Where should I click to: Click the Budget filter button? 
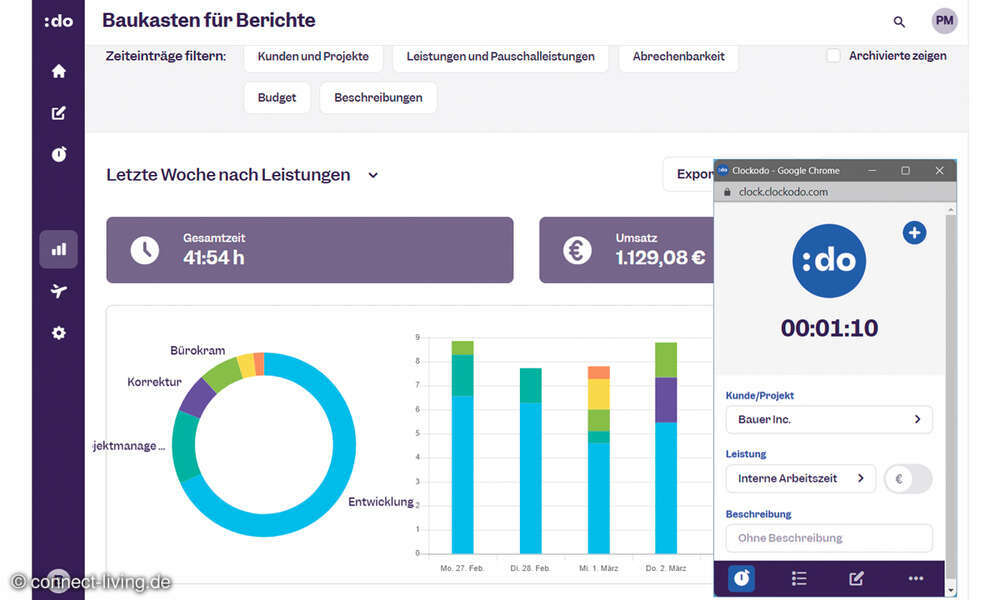(276, 98)
